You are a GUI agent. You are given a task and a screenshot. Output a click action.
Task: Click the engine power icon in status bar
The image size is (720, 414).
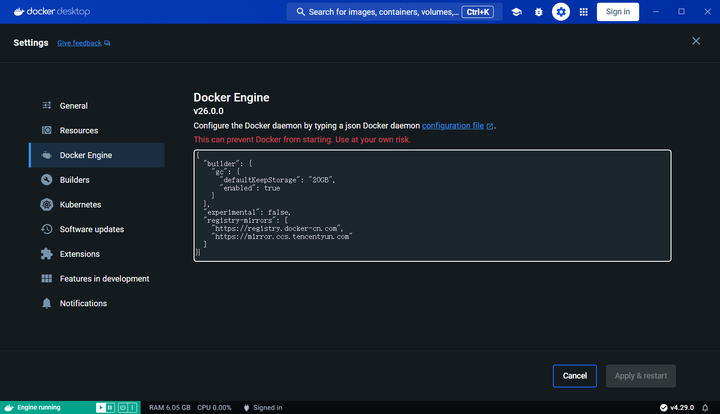tap(122, 408)
